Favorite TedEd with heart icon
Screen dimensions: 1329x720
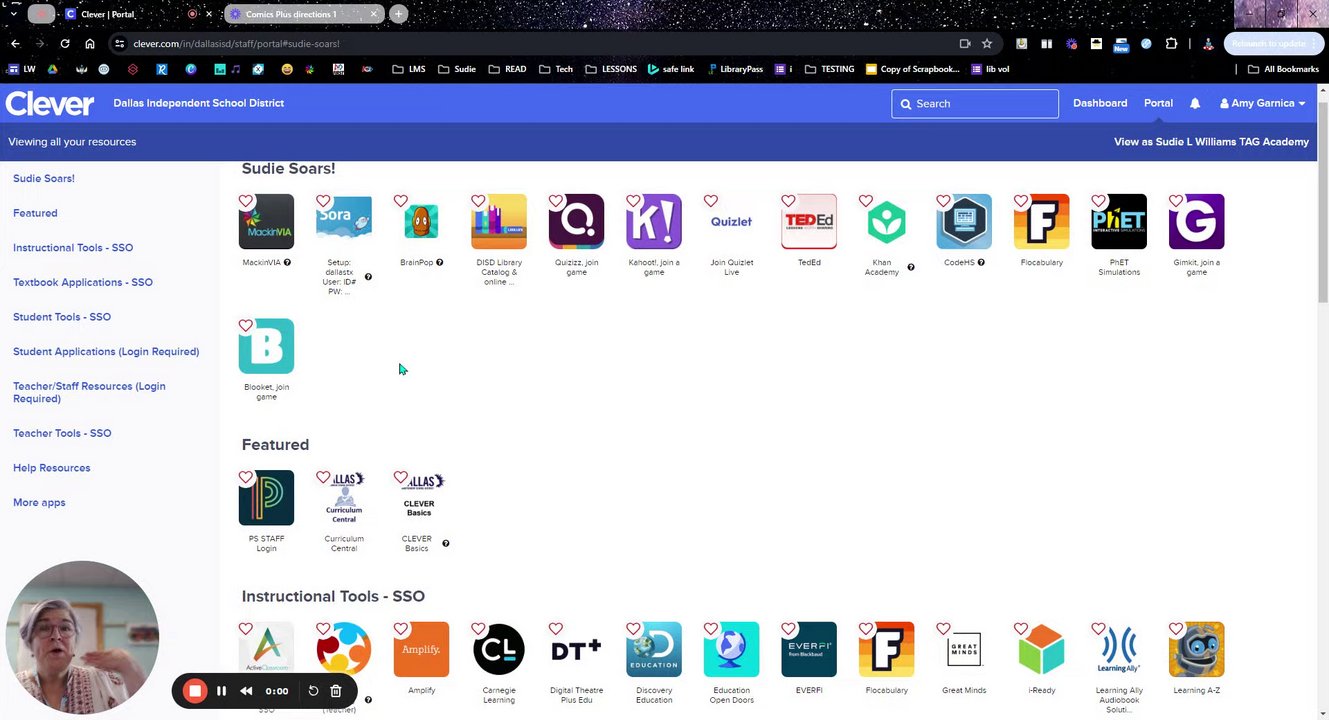(x=788, y=201)
